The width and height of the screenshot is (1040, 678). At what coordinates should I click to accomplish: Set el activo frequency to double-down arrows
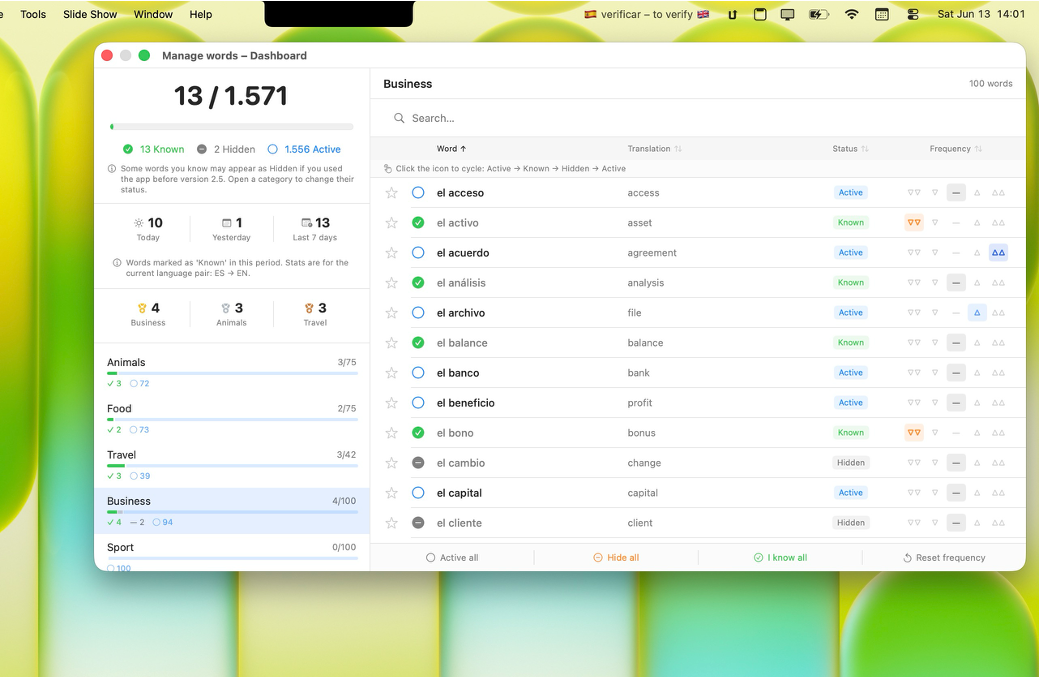(x=914, y=223)
